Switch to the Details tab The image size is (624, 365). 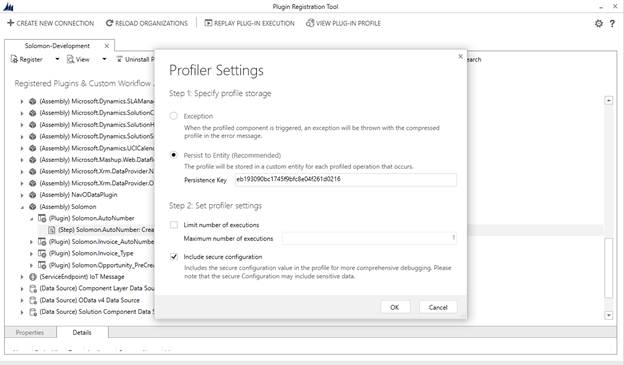[x=82, y=332]
